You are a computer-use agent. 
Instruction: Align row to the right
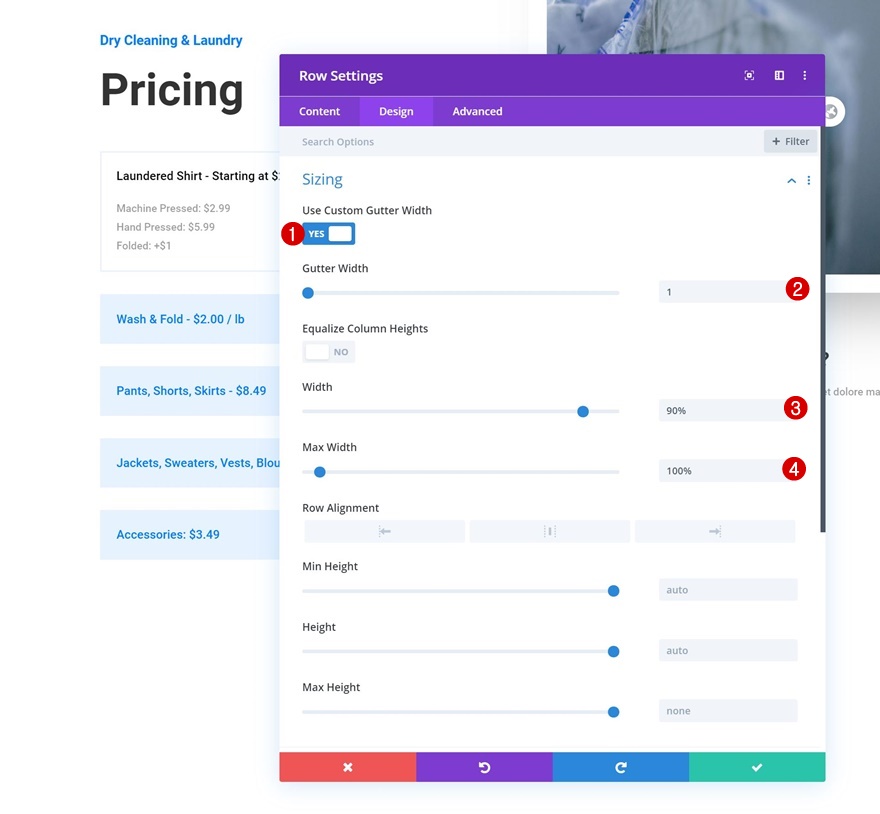[714, 532]
